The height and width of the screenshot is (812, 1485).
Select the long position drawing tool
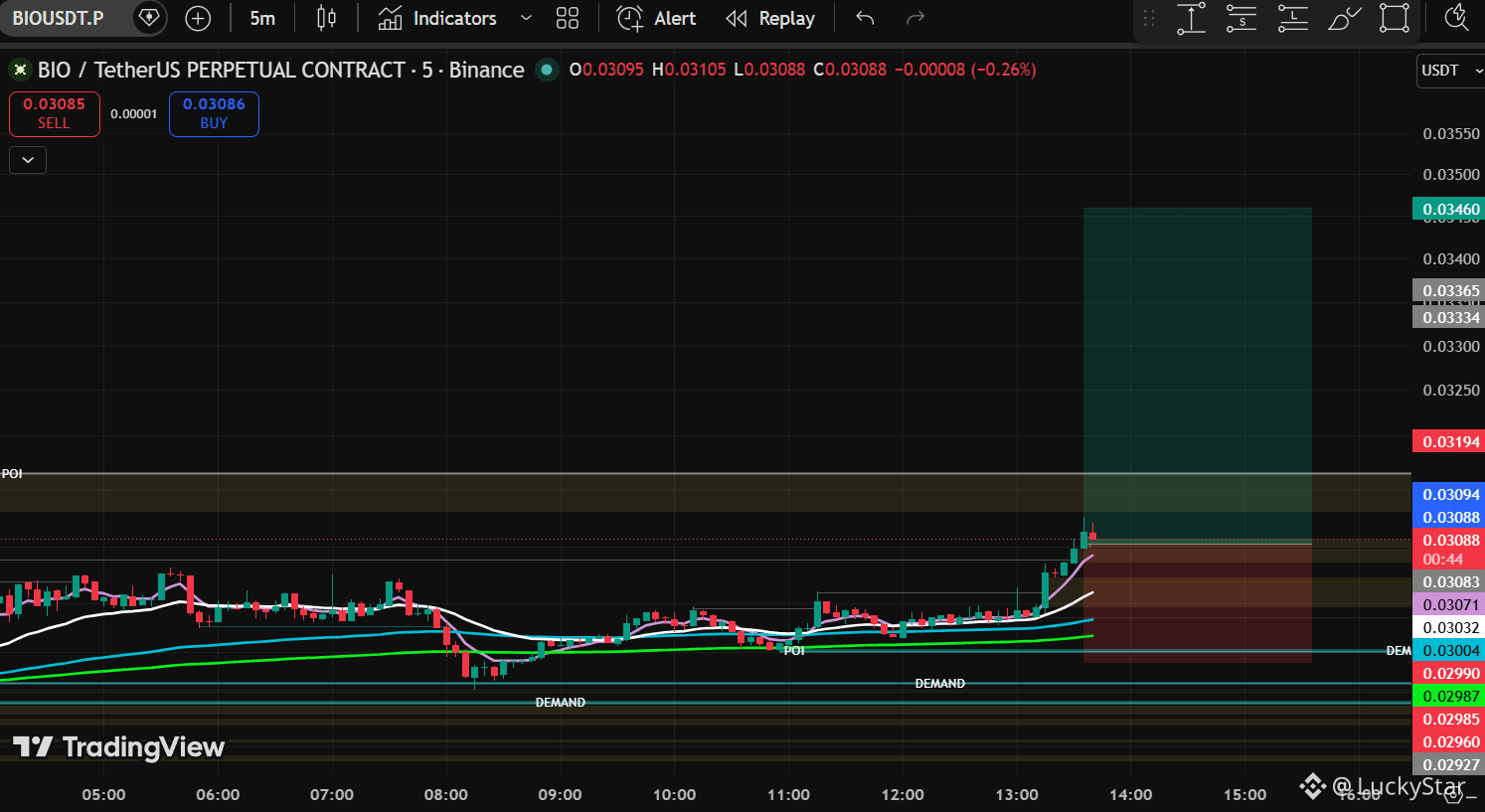click(x=1292, y=18)
